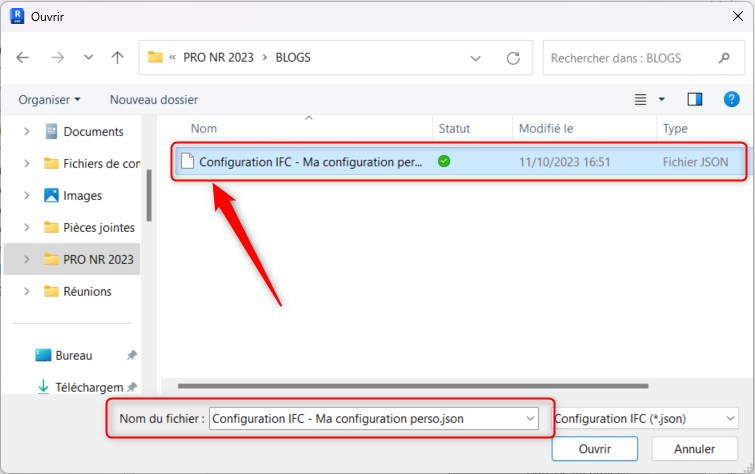Select PRO NR 2023 in sidebar
The image size is (755, 474).
coord(97,260)
